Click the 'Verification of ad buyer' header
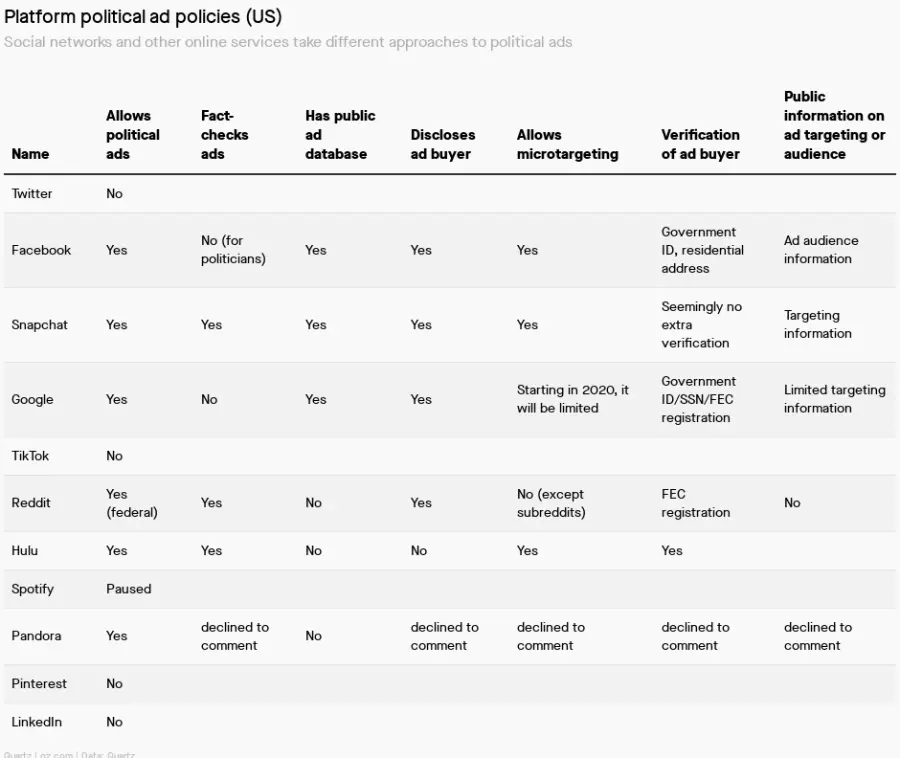The image size is (900, 758). (700, 144)
